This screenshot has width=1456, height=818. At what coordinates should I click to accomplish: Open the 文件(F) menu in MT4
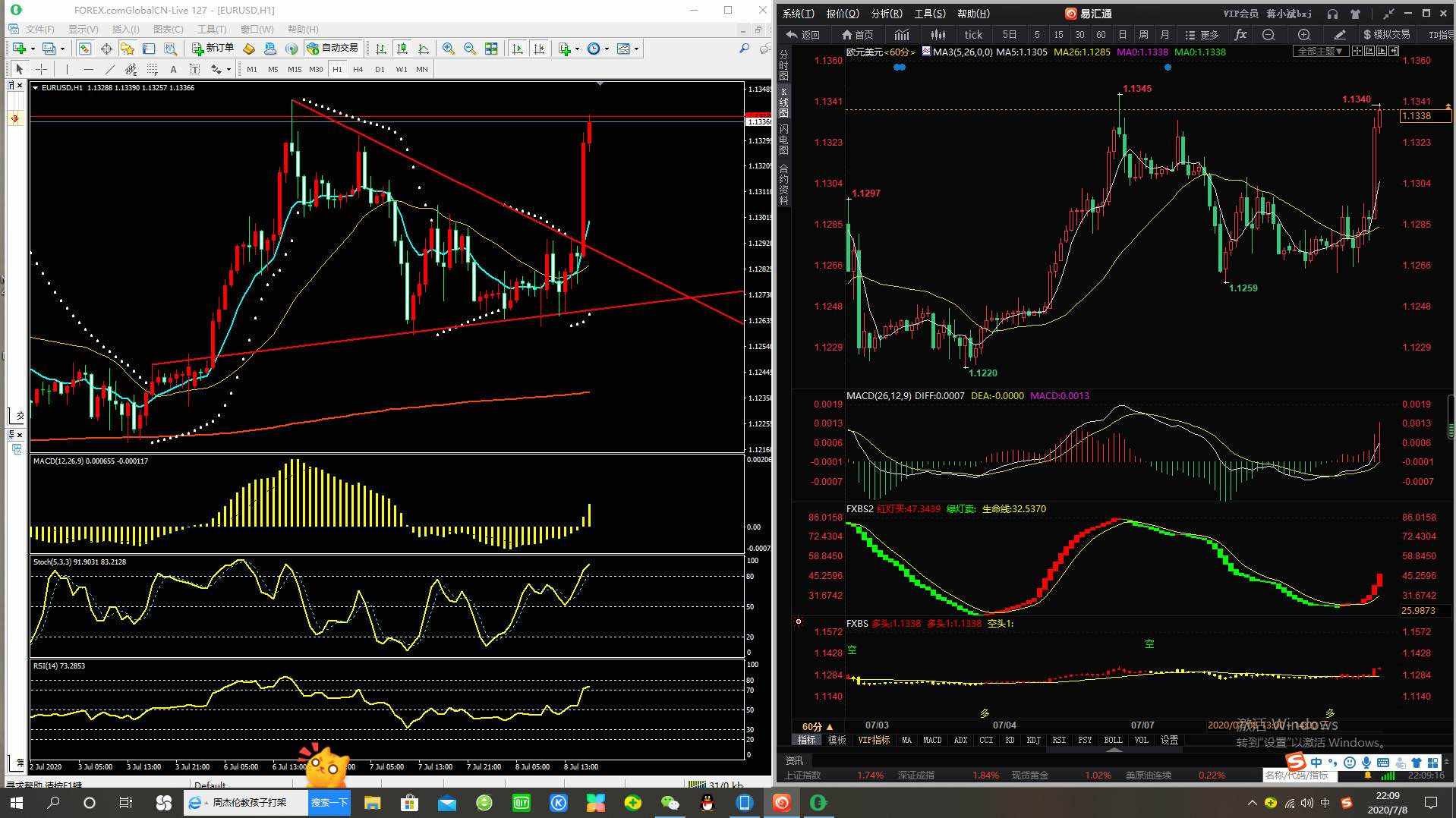(x=39, y=29)
